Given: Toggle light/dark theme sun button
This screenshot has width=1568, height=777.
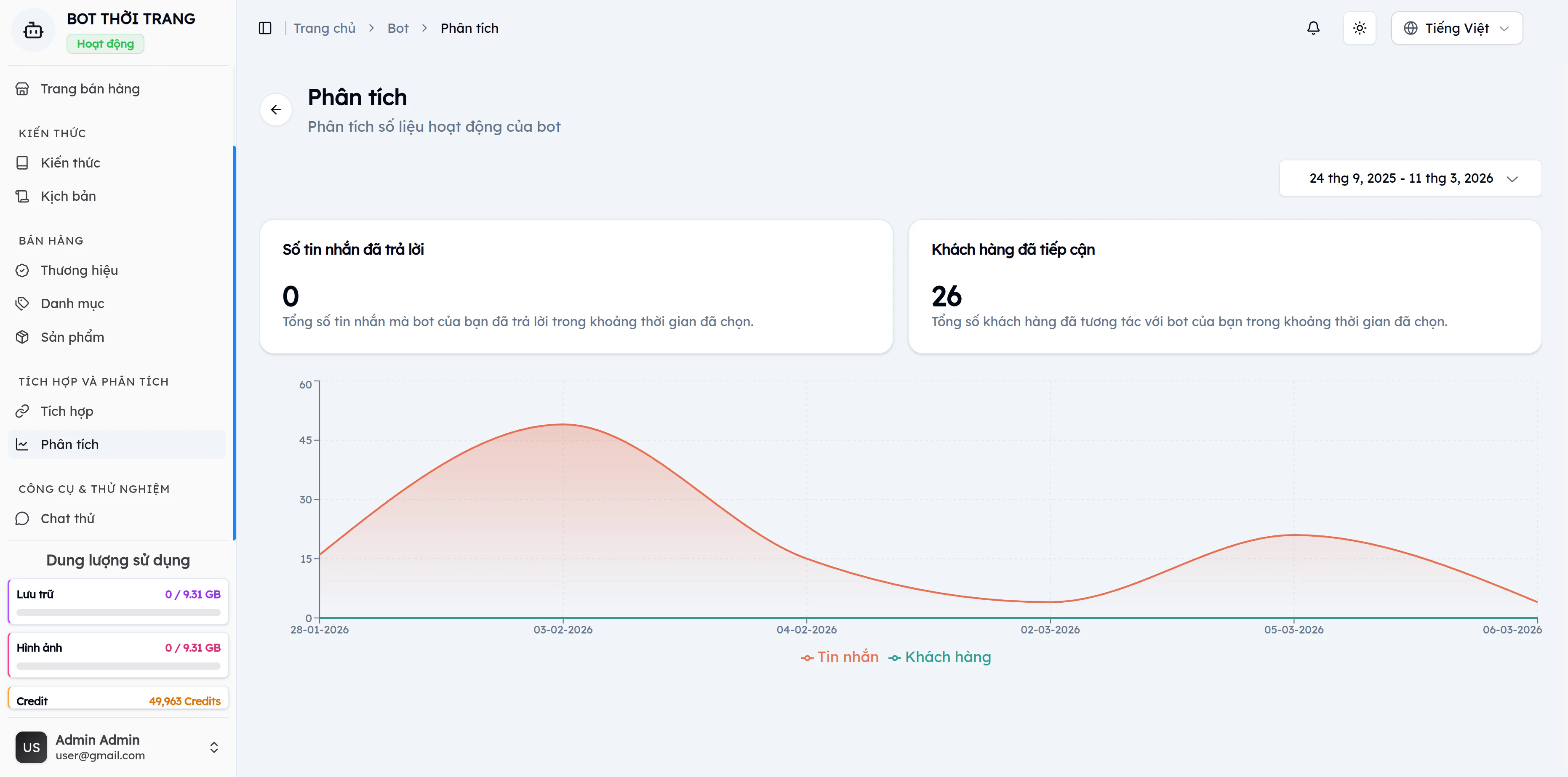Looking at the screenshot, I should [1359, 28].
